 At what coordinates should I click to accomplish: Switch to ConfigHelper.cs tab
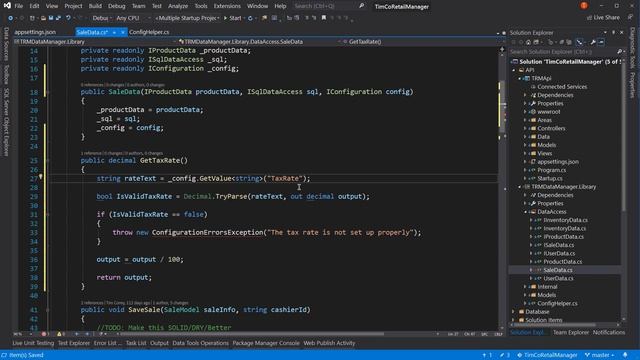(x=149, y=32)
